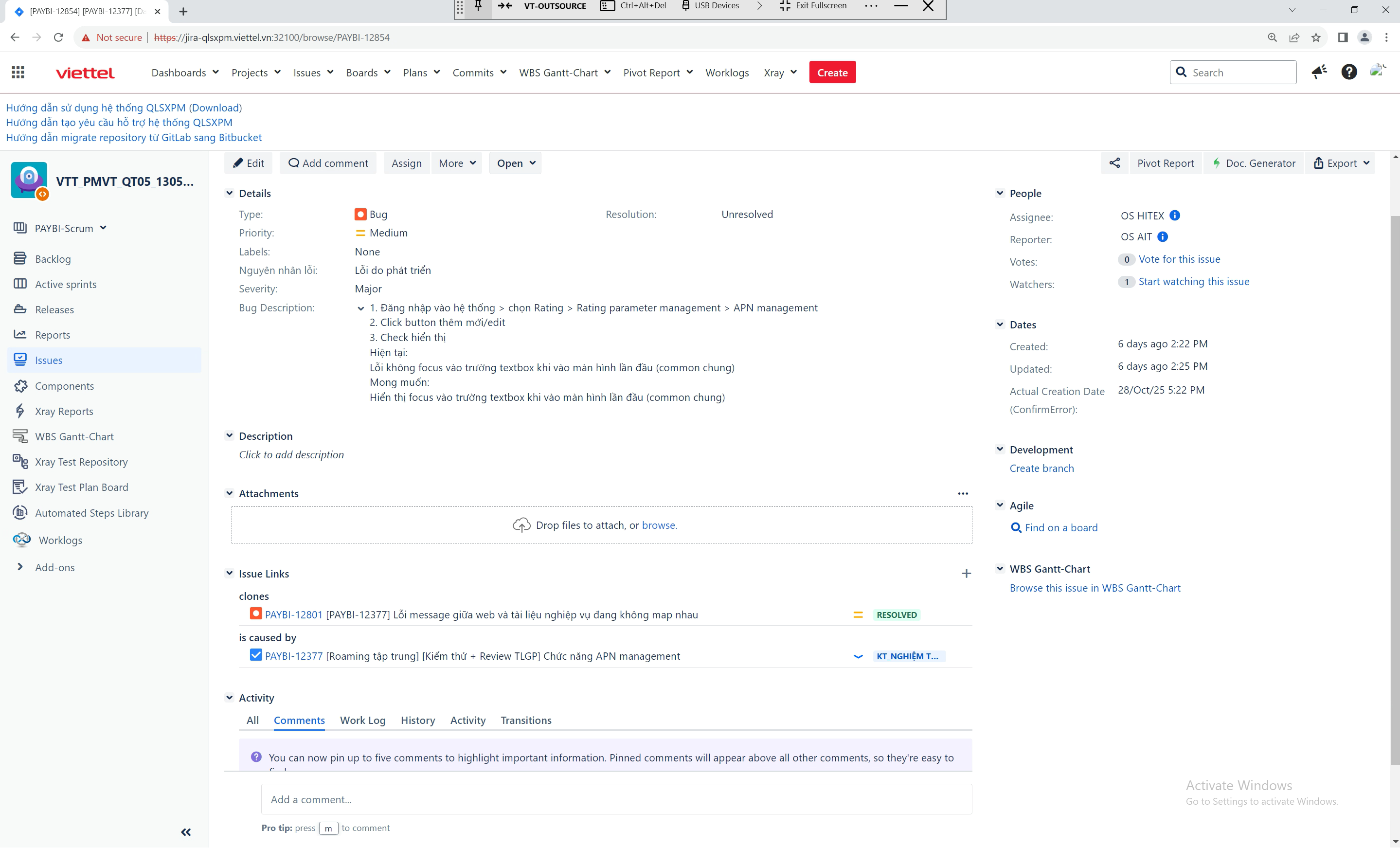Image resolution: width=1400 pixels, height=848 pixels.
Task: Switch to the History activity tab
Action: pos(417,720)
